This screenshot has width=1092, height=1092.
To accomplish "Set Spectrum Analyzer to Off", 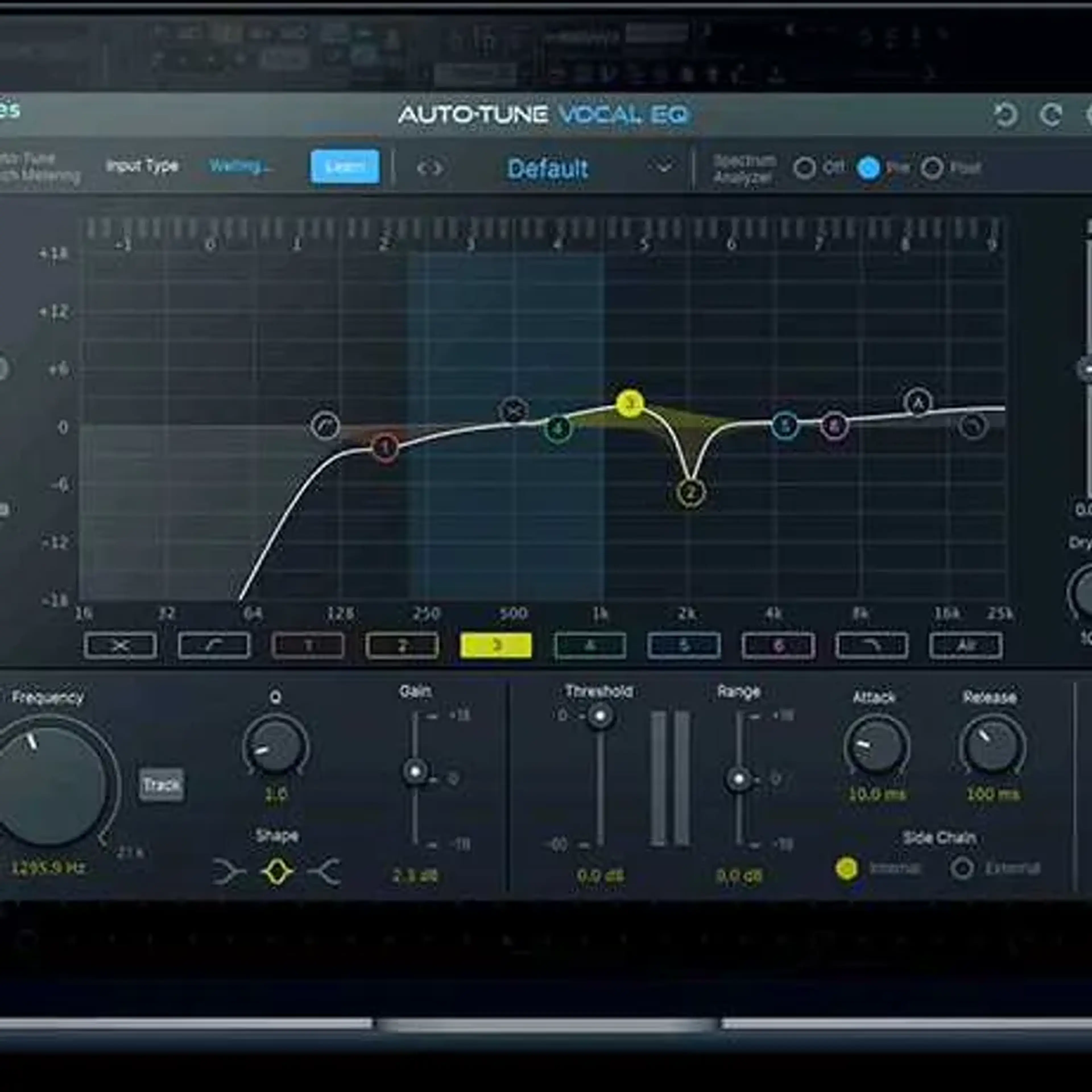I will [x=804, y=168].
